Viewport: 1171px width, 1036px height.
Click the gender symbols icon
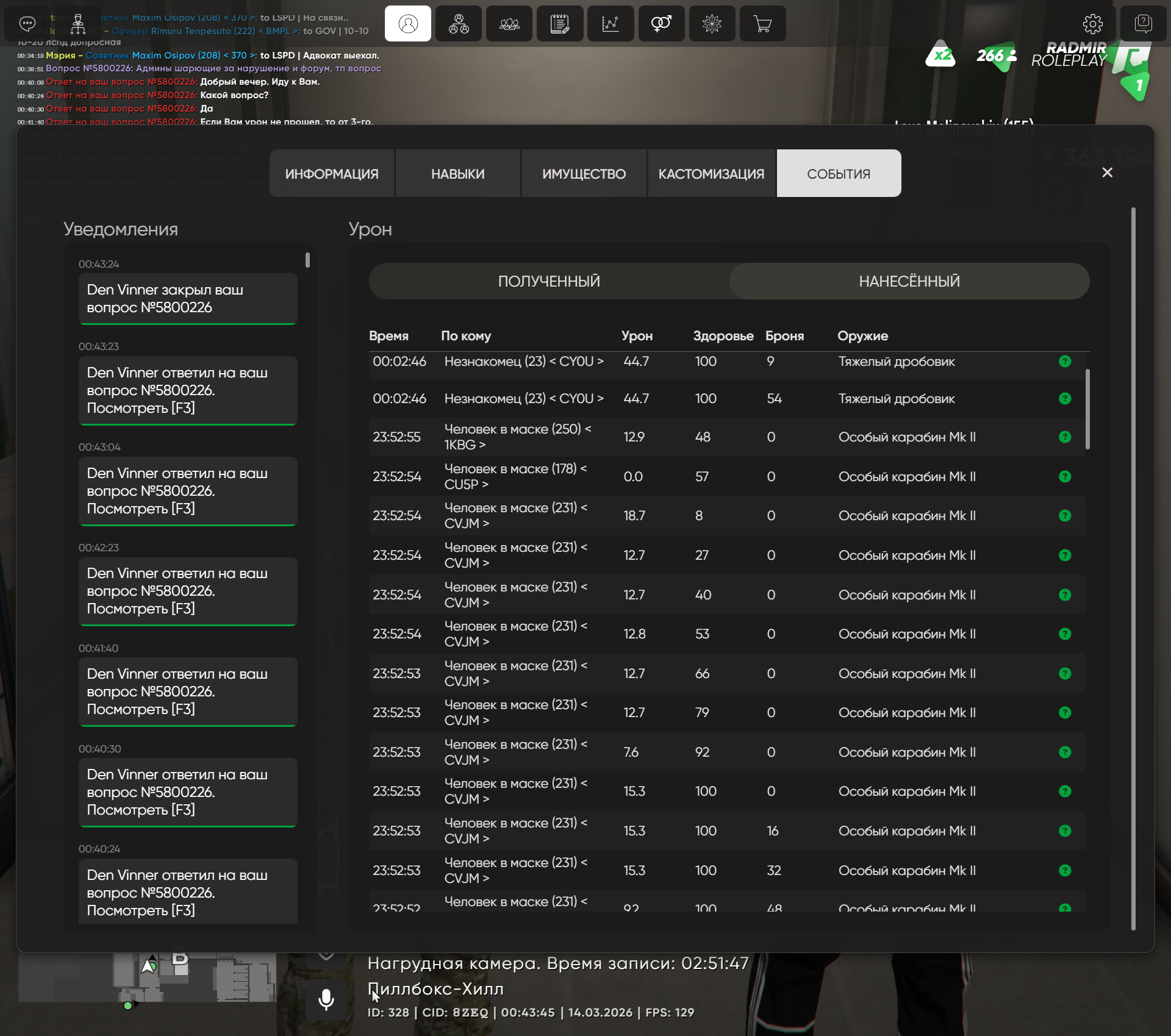click(661, 24)
